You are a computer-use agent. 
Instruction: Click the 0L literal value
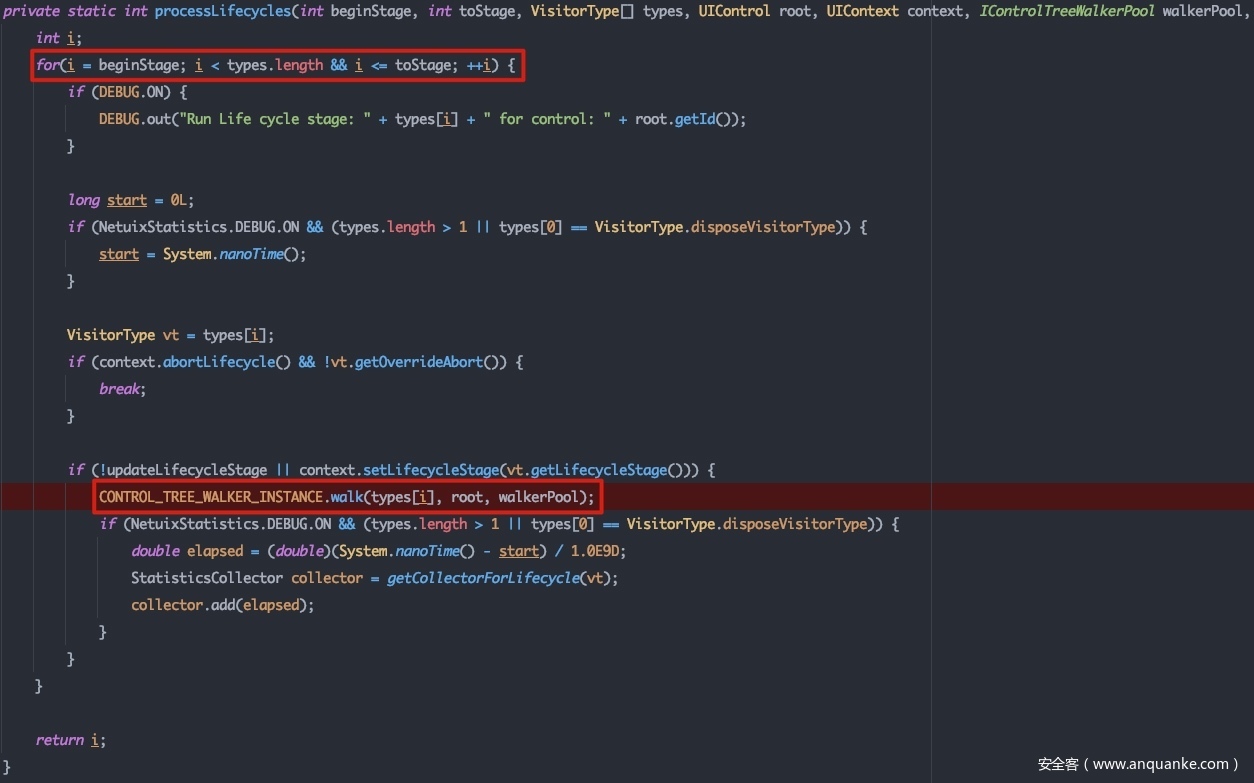point(180,200)
